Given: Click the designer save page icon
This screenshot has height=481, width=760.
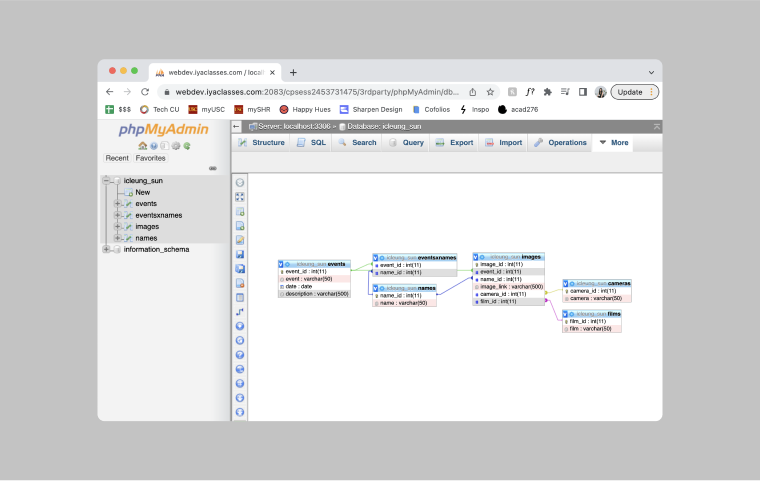Looking at the screenshot, I should [x=240, y=254].
